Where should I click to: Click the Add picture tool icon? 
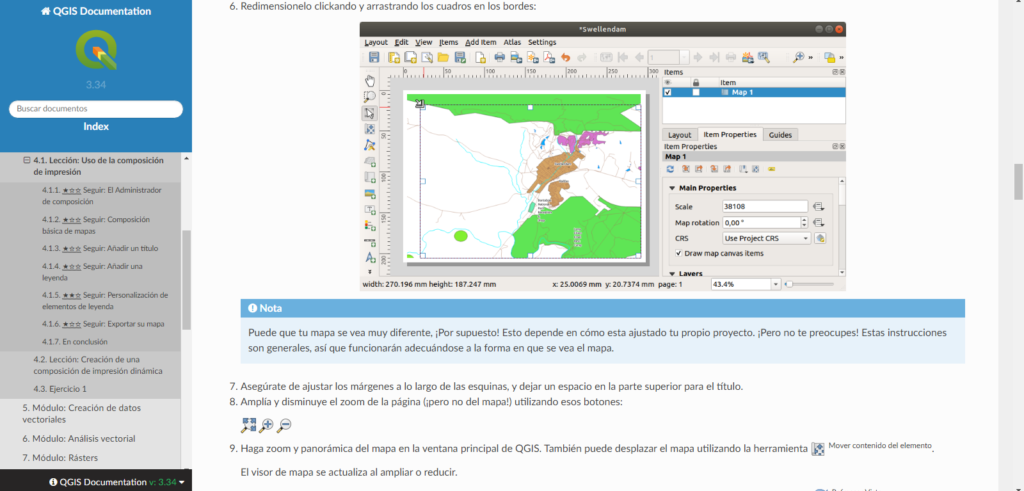(370, 193)
